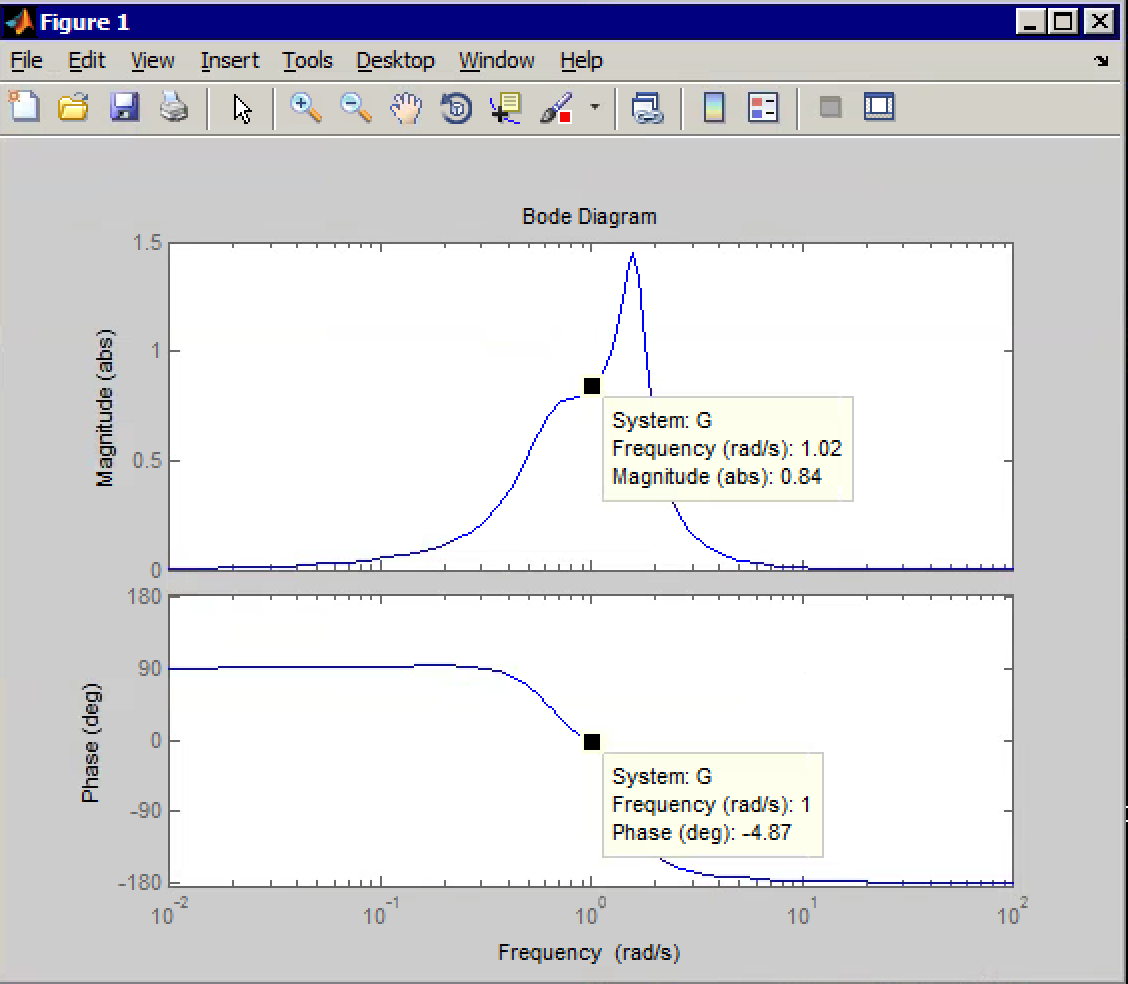This screenshot has height=984, width=1128.
Task: Toggle data brushing mode
Action: pos(558,108)
